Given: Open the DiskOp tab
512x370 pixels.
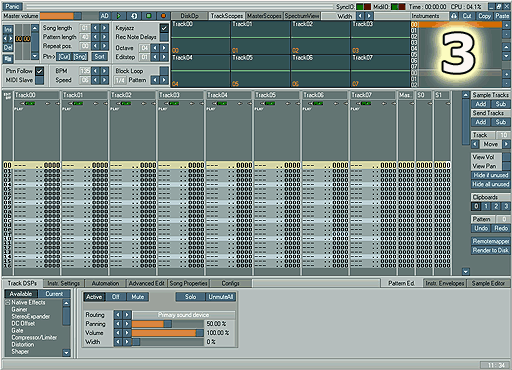Looking at the screenshot, I should pyautogui.click(x=189, y=16).
